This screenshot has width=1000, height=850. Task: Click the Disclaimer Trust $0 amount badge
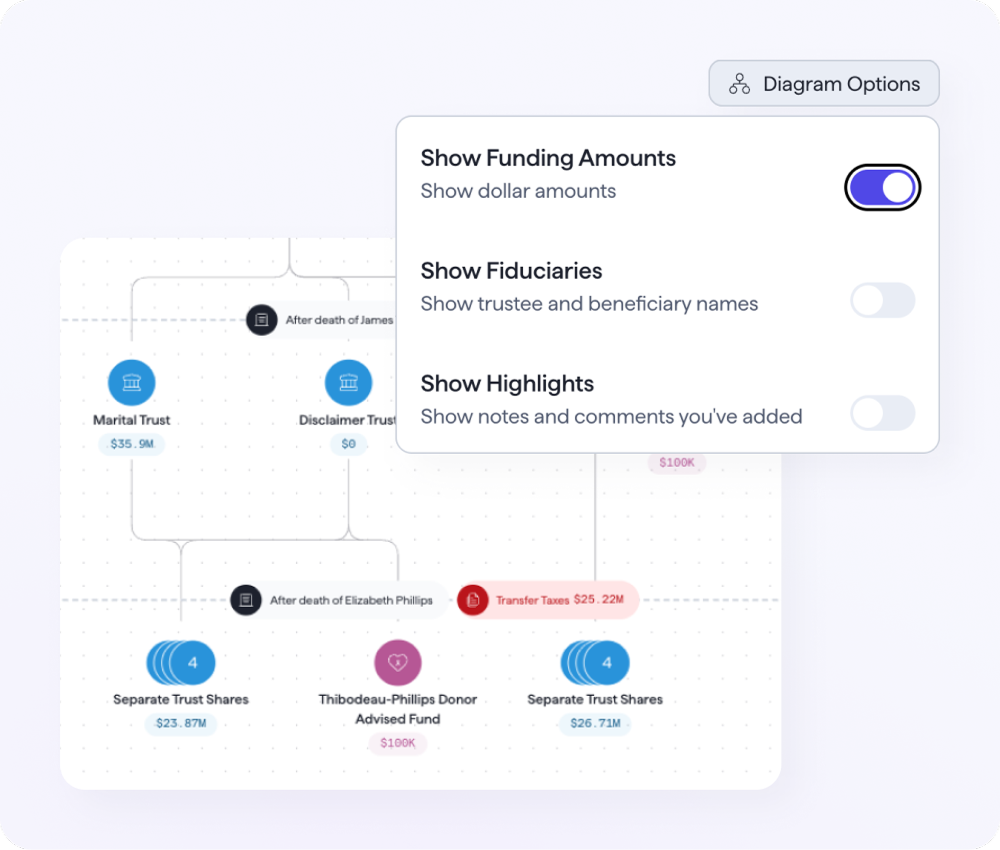348,443
